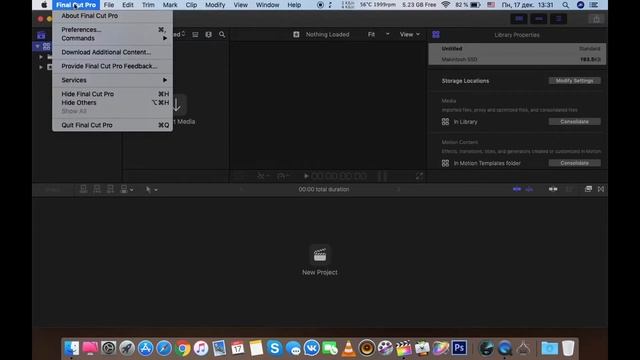Toggle inspector panel visibility button
Viewport: 640px width, 360px height.
click(558, 19)
